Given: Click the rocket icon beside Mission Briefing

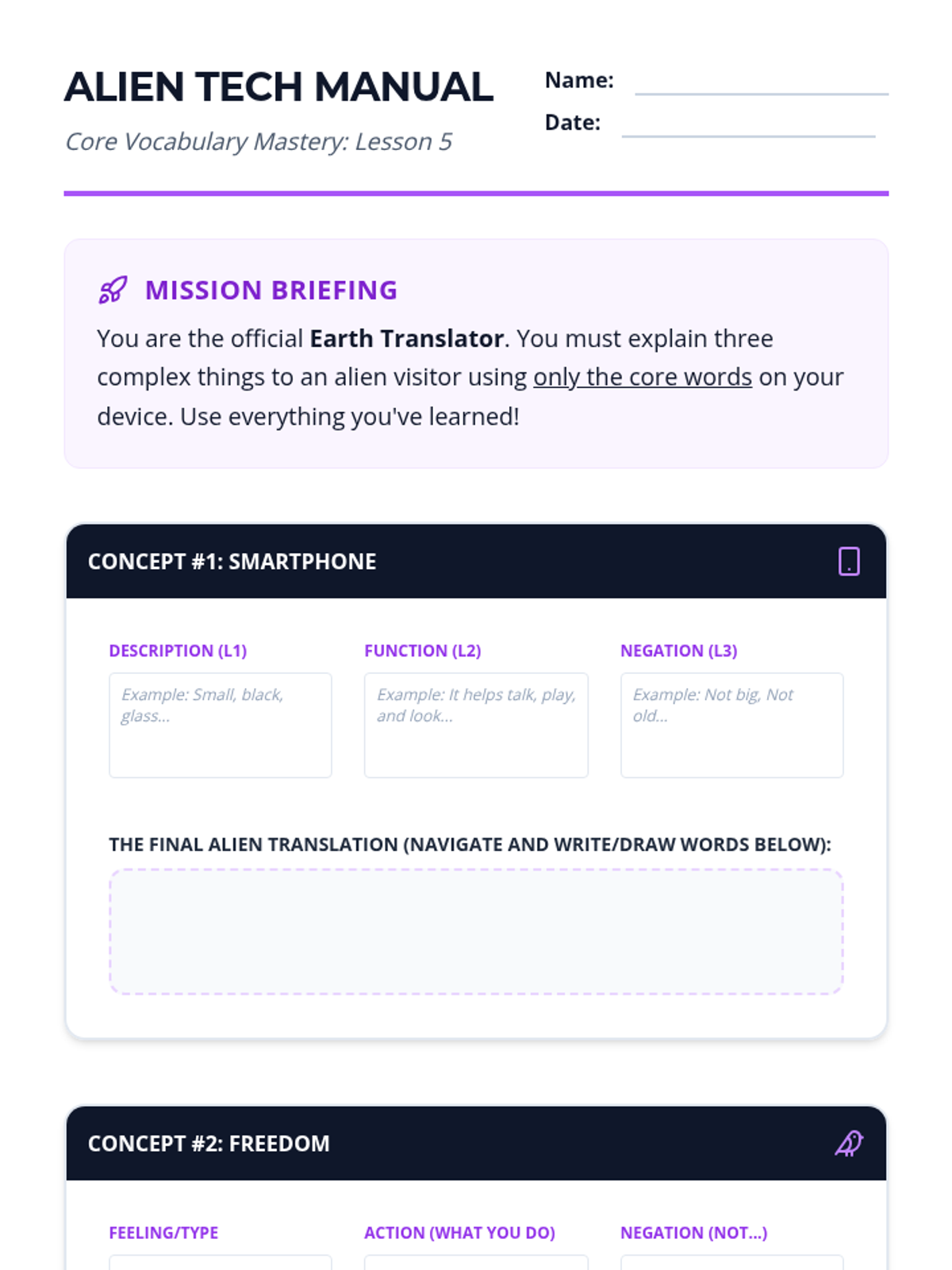Looking at the screenshot, I should pos(113,291).
